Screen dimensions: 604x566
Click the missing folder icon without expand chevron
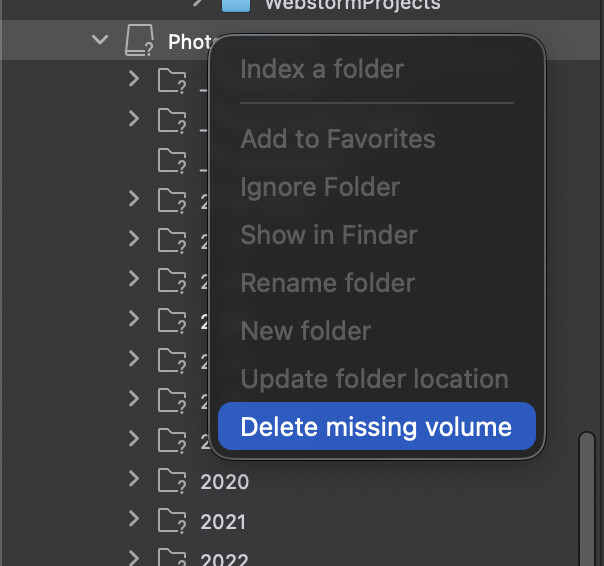coord(172,161)
